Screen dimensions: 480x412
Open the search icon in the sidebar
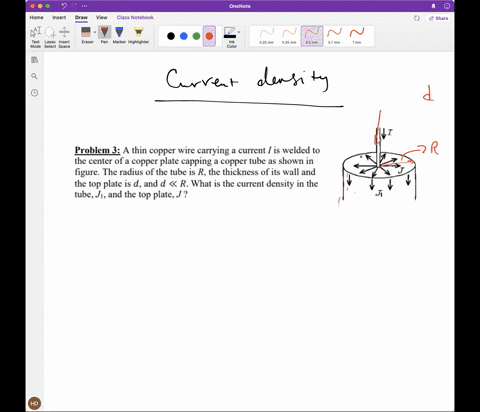[34, 76]
